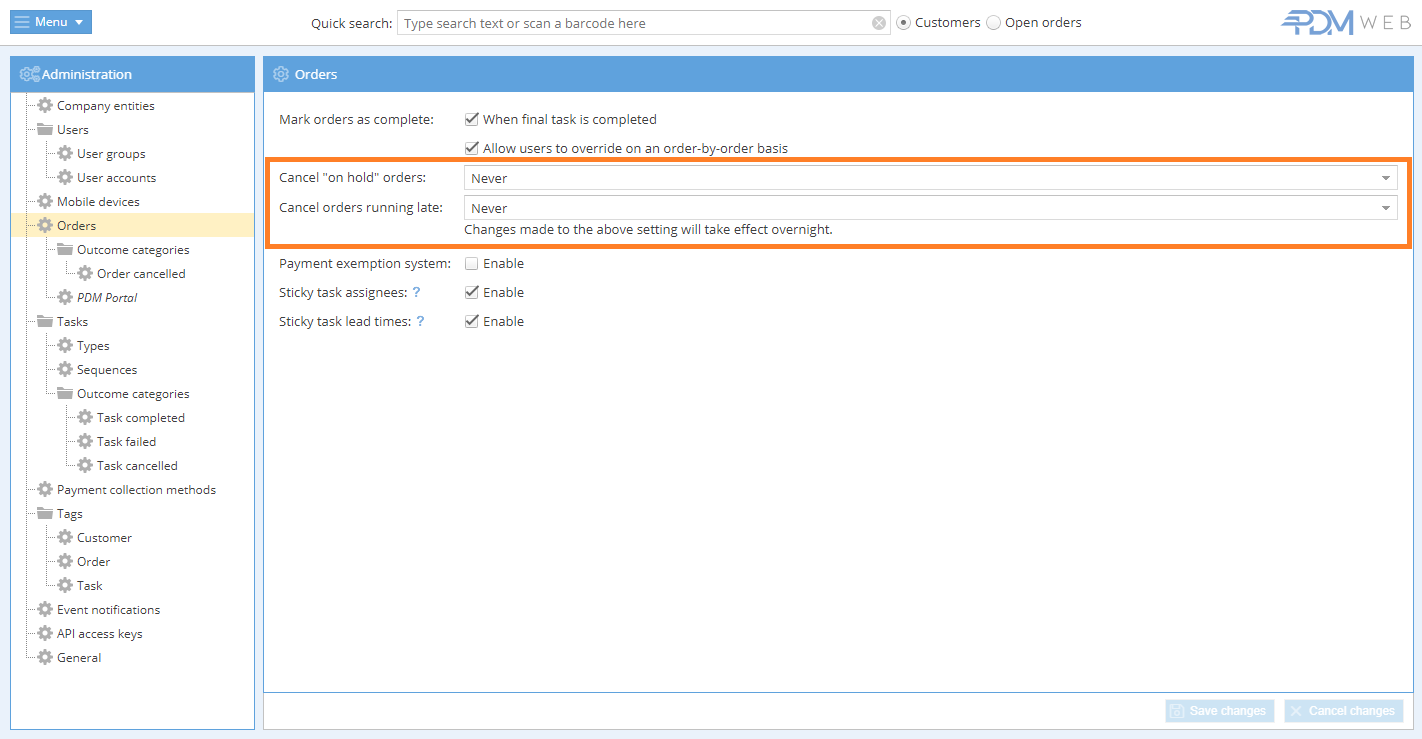Click the help icon beside Sticky task lead times

click(421, 322)
